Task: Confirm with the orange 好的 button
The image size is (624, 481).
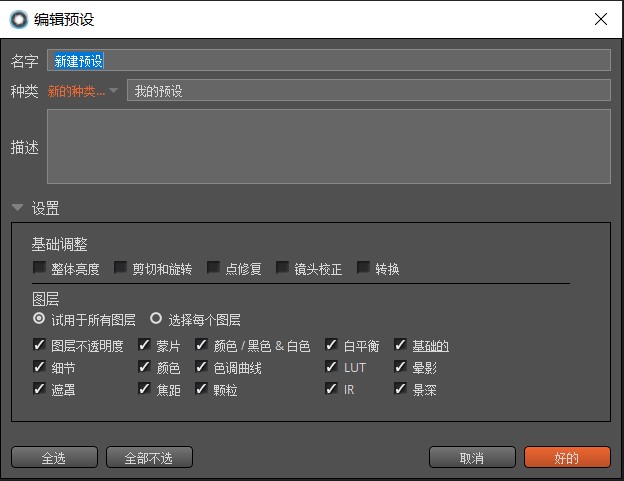Action: [567, 457]
